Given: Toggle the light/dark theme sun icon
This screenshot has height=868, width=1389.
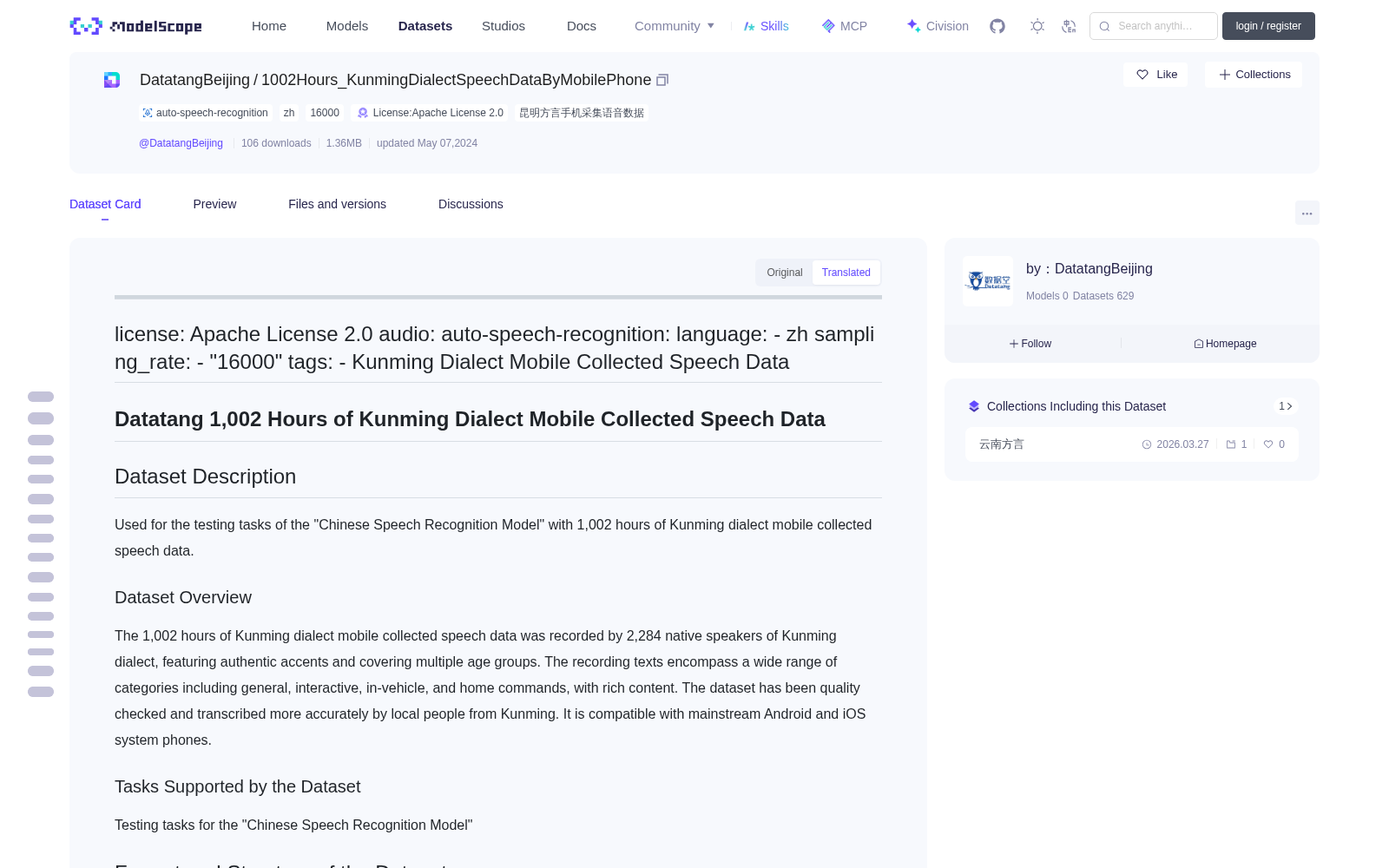Looking at the screenshot, I should (x=1037, y=26).
